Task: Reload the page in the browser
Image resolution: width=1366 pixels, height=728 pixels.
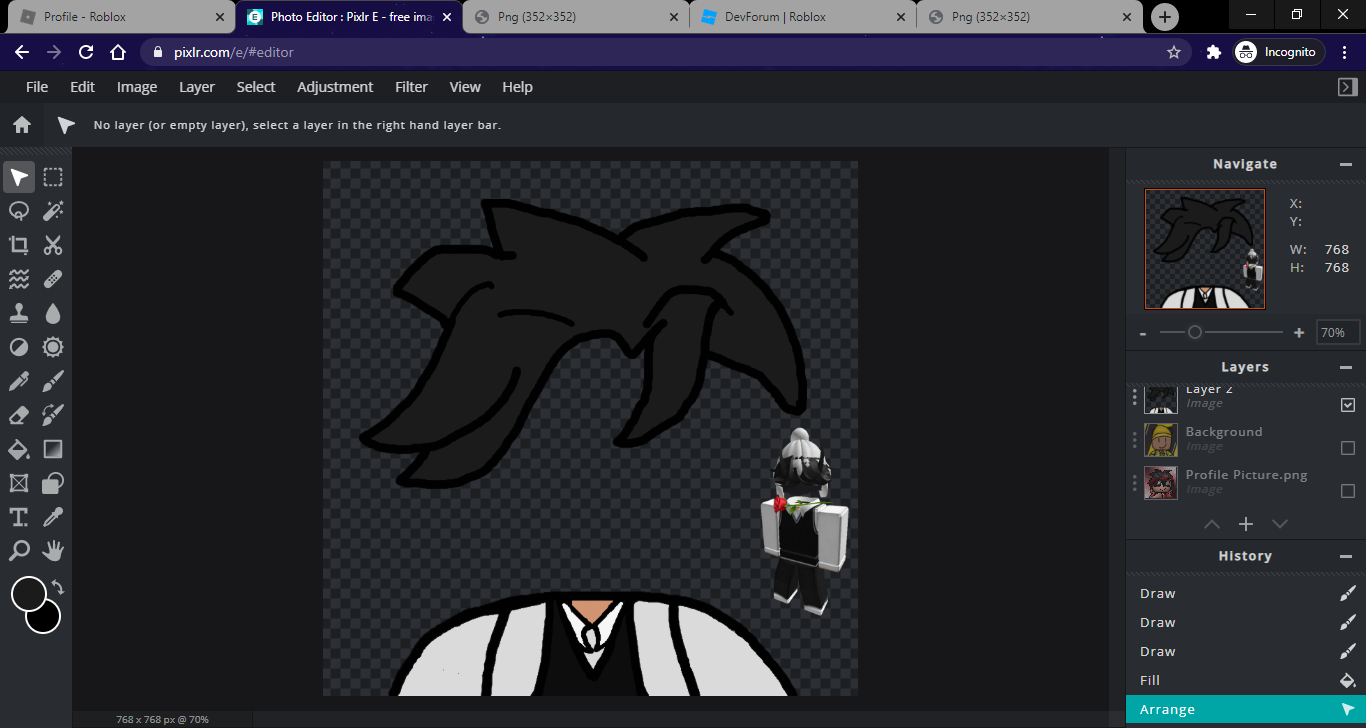Action: coord(86,52)
